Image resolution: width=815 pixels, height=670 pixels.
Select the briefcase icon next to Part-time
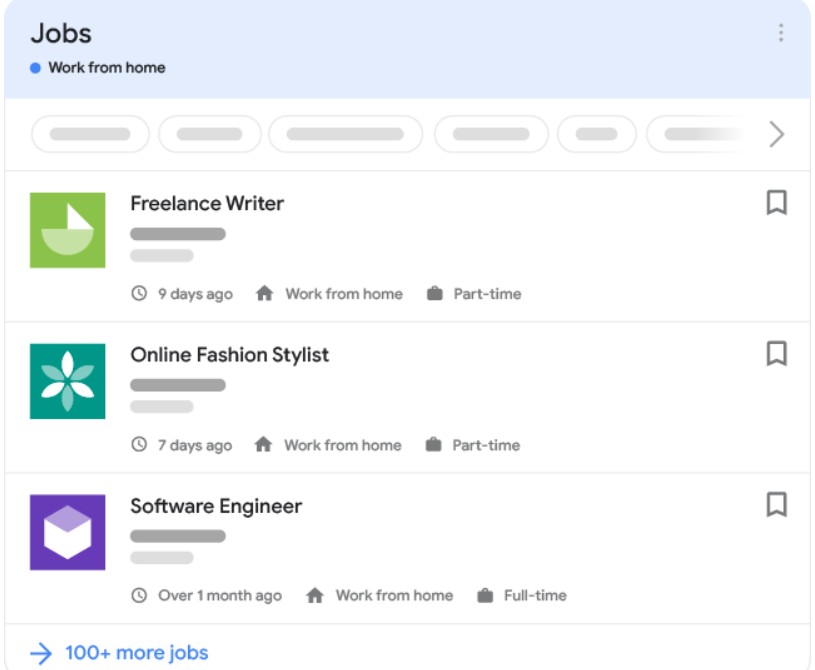point(435,293)
